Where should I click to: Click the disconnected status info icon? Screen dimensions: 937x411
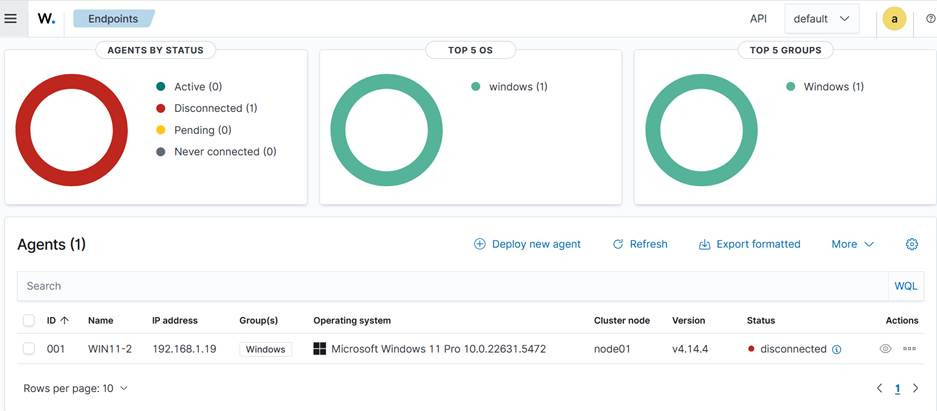[x=837, y=350]
